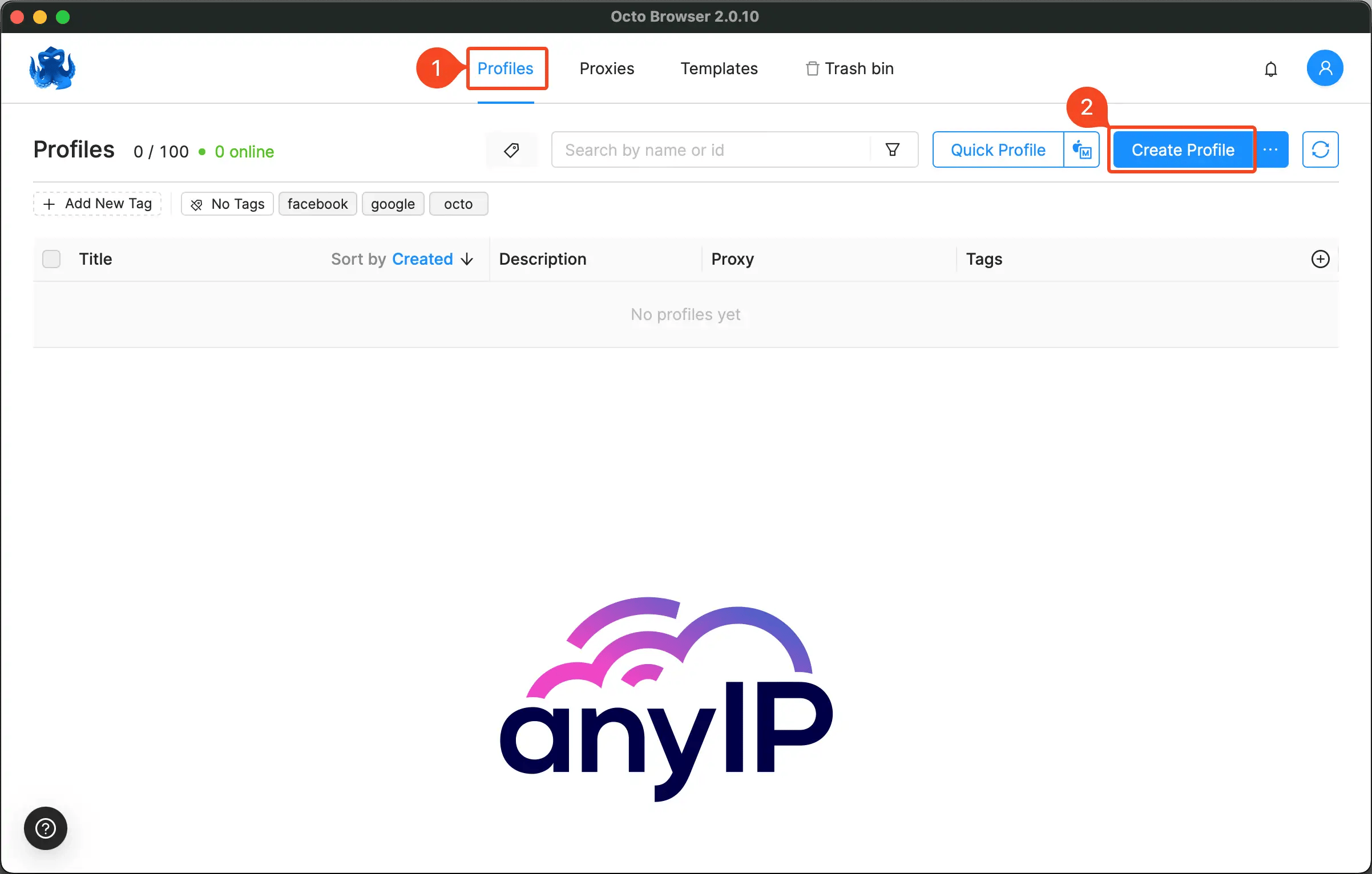Click the Trash bin icon in the navbar
The height and width of the screenshot is (874, 1372).
(812, 68)
